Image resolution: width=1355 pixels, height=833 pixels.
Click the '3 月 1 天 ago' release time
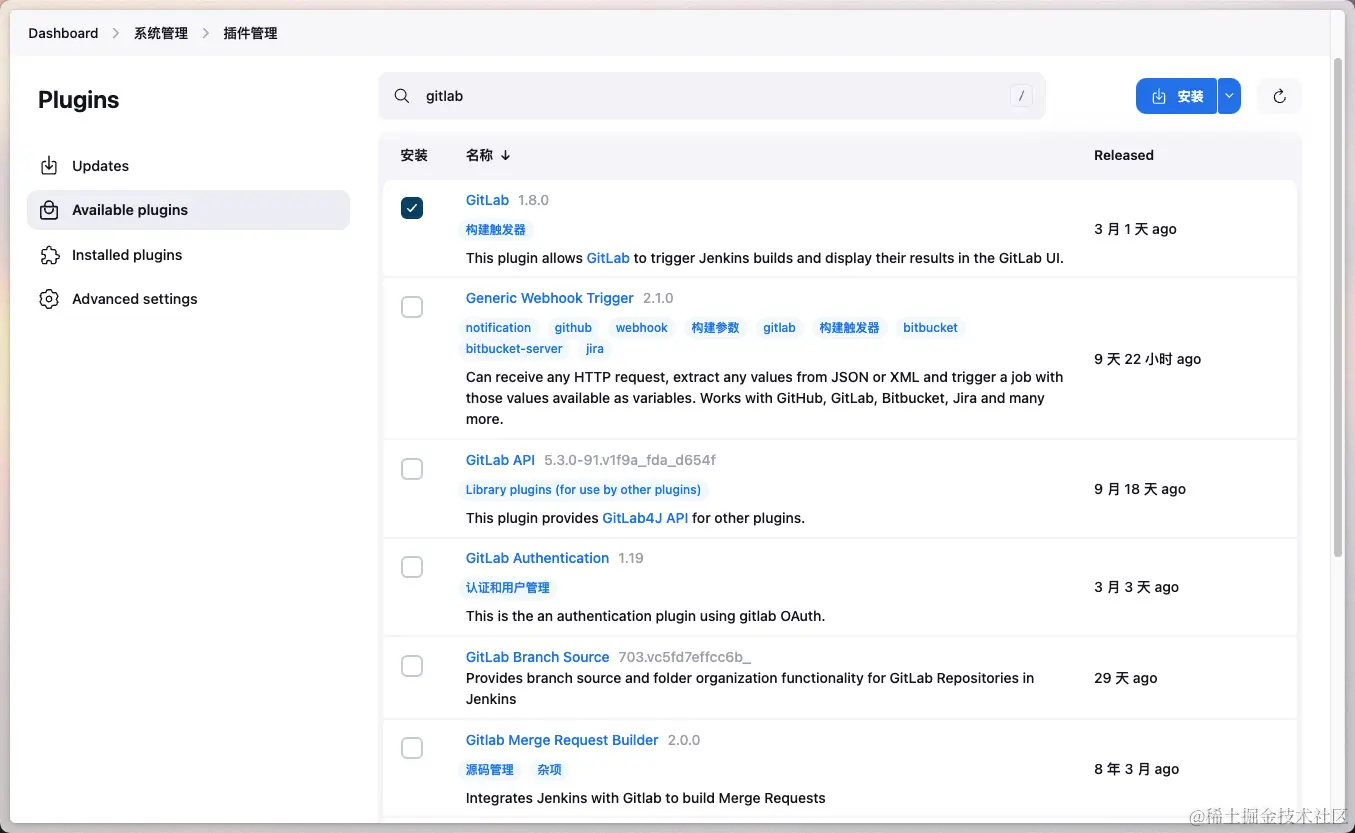(x=1135, y=229)
